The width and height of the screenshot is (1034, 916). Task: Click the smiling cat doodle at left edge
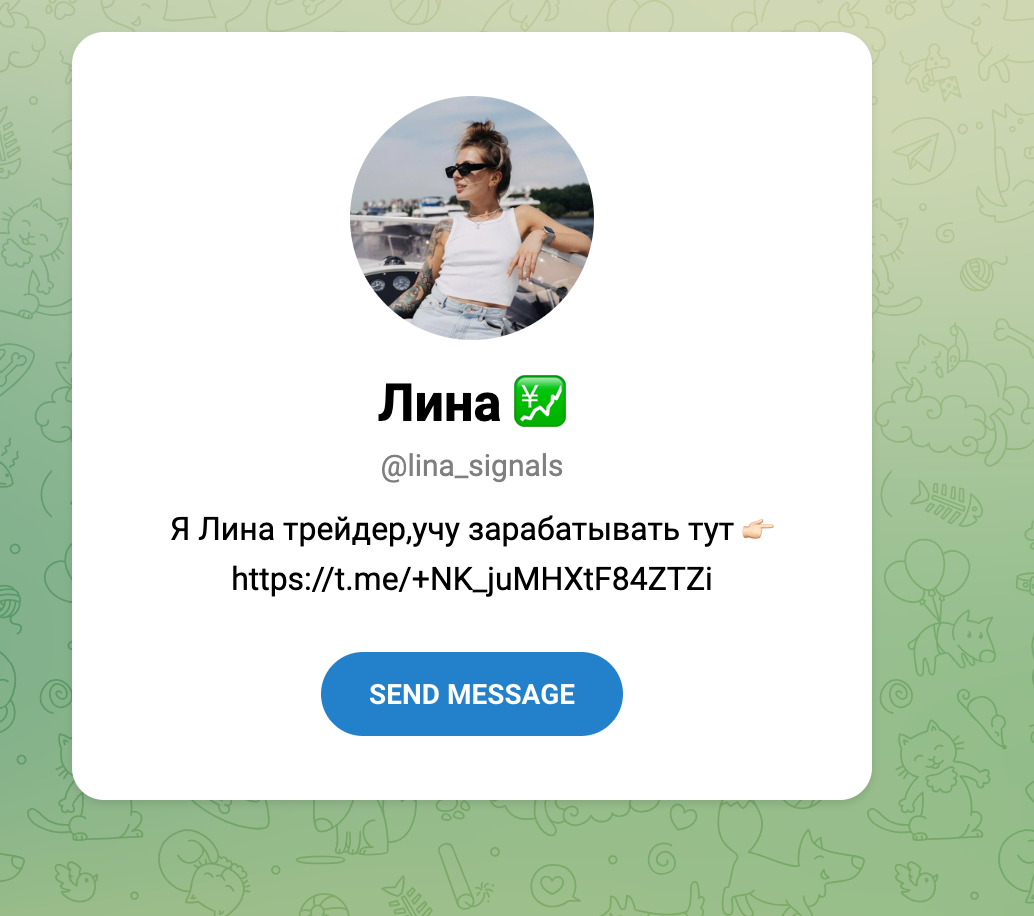click(x=32, y=254)
